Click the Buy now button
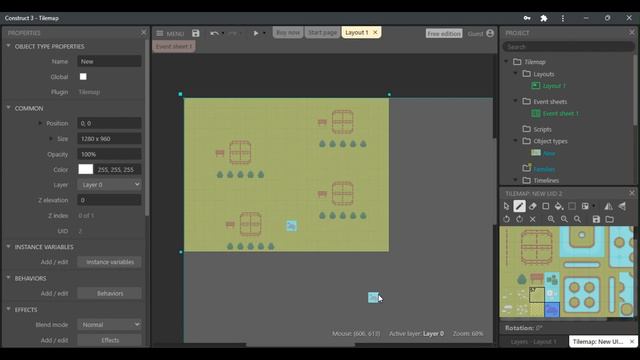This screenshot has height=360, width=640. click(x=288, y=33)
